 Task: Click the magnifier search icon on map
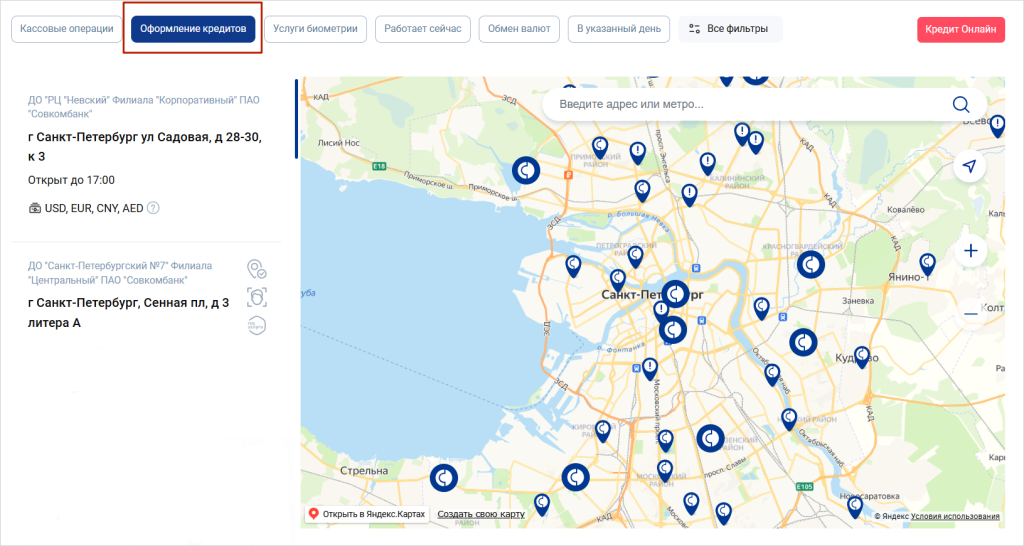[961, 104]
